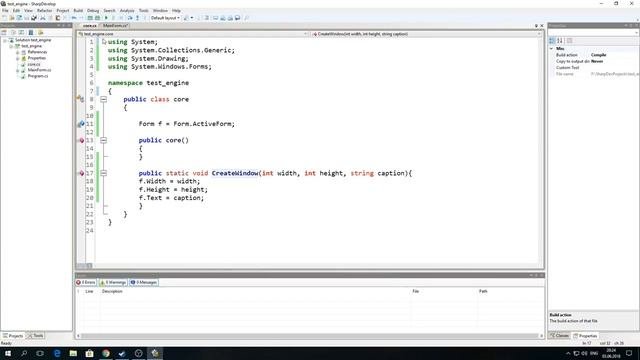The width and height of the screenshot is (640, 360).
Task: Select core.cs in the project tree
Action: coord(34,64)
